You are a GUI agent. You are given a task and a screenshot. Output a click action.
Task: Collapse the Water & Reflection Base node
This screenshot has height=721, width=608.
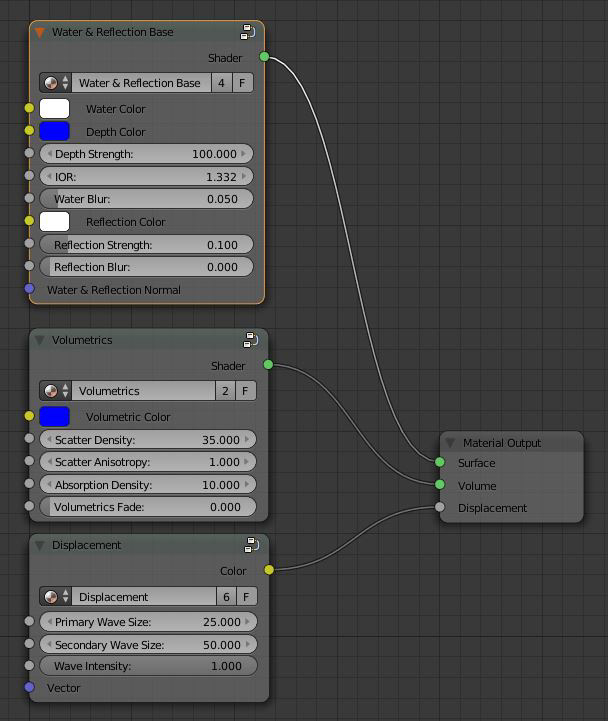click(x=40, y=32)
